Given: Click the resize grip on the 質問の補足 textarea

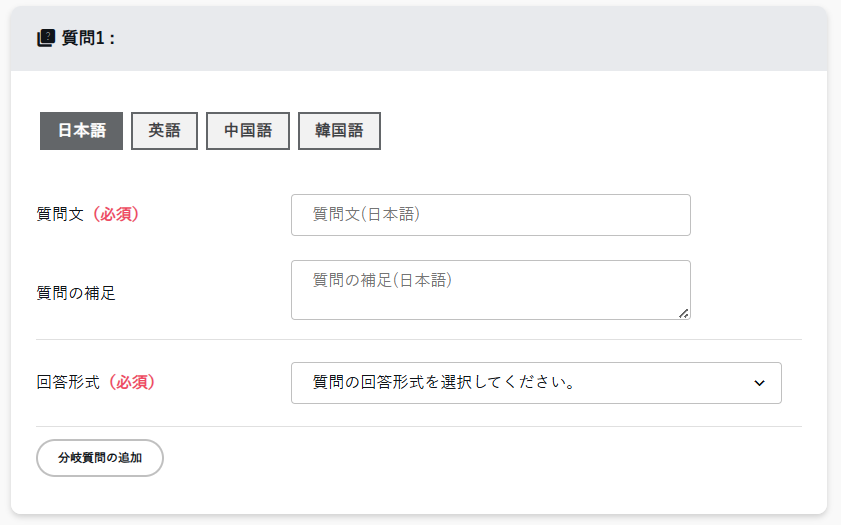Looking at the screenshot, I should pyautogui.click(x=683, y=313).
